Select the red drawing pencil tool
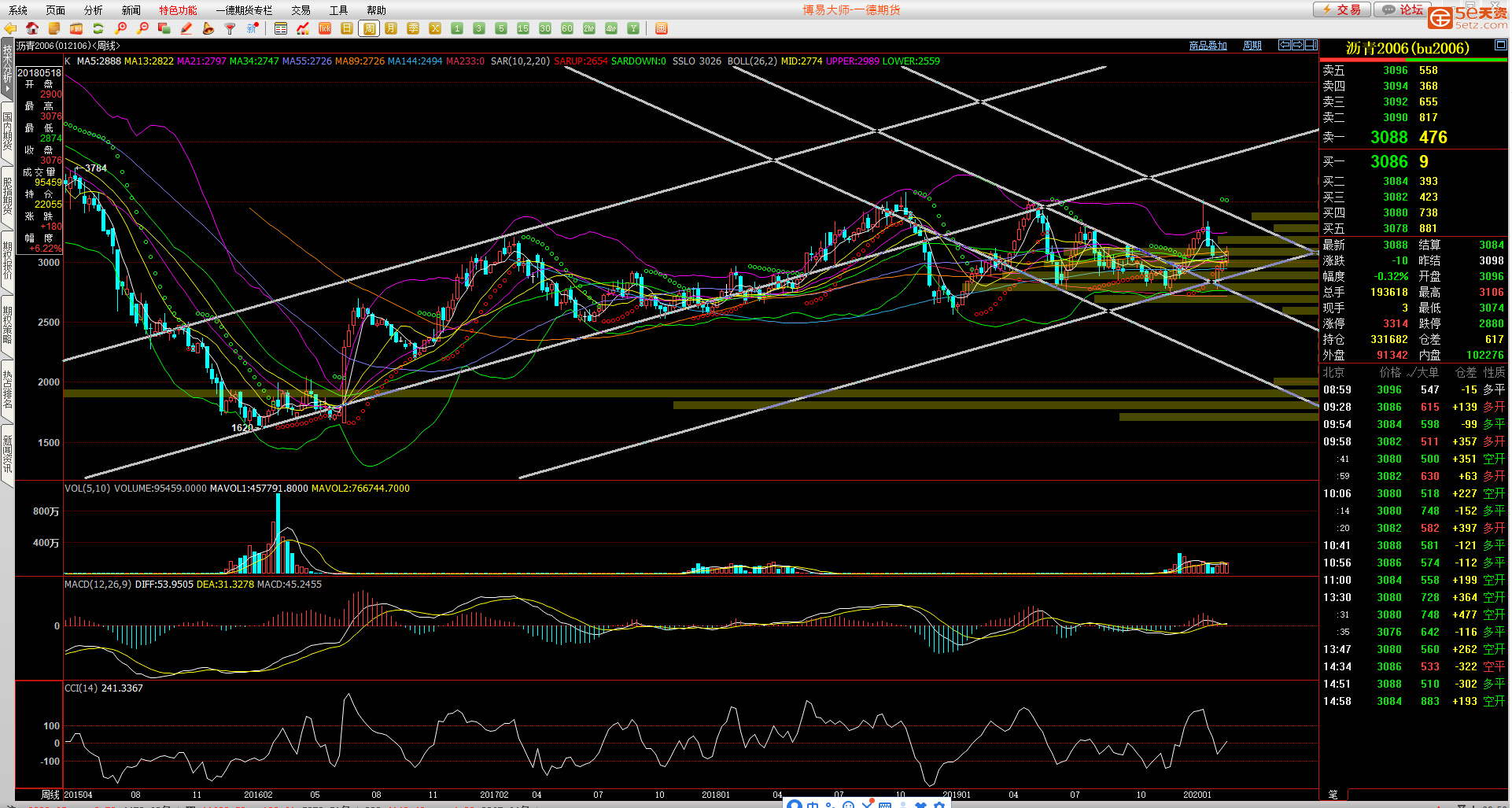The image size is (1512, 808). 186,28
